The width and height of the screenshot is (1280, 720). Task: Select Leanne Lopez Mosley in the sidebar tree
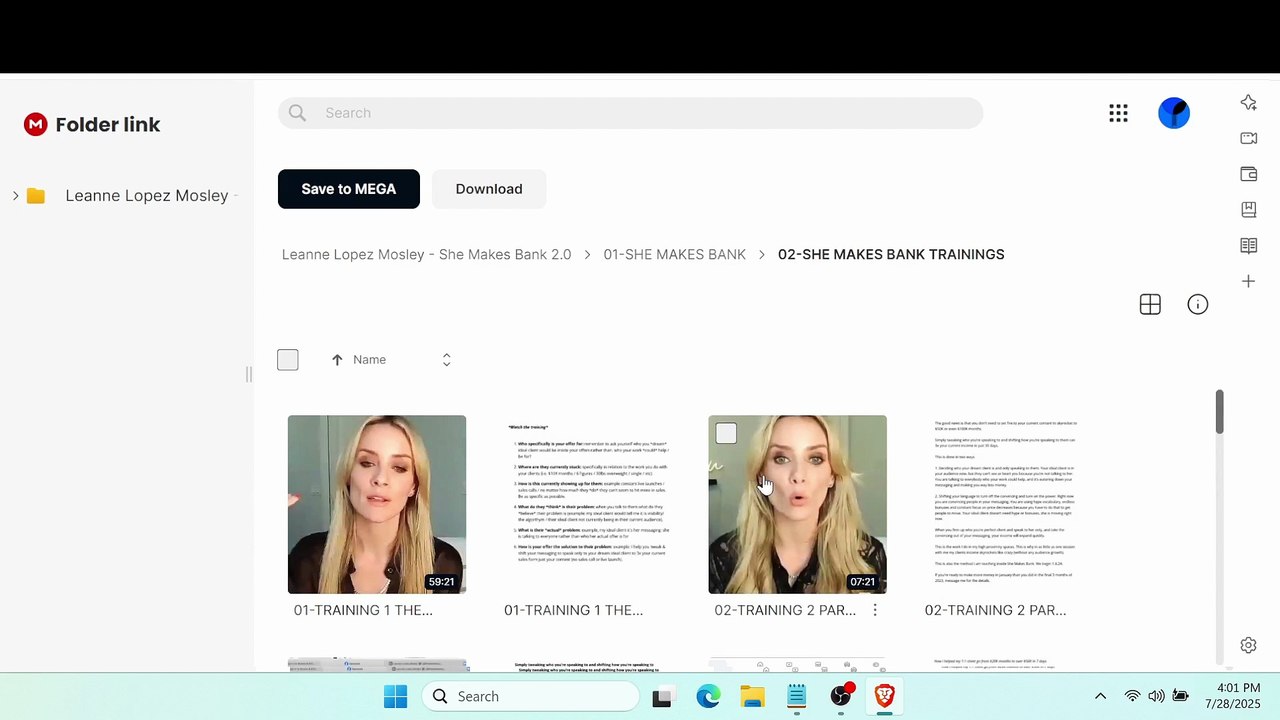[147, 196]
